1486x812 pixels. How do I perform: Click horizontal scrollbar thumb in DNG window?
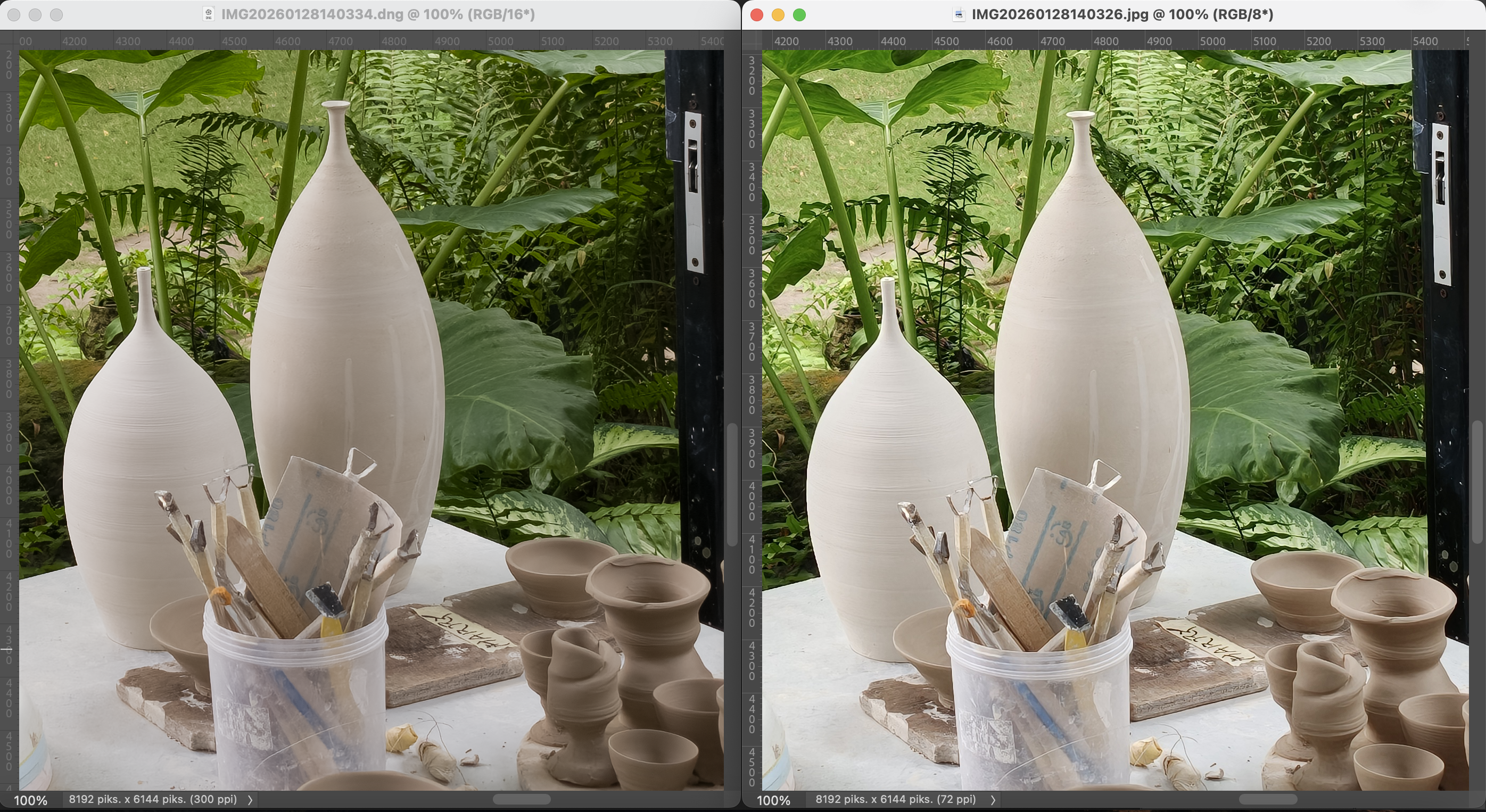pyautogui.click(x=522, y=799)
